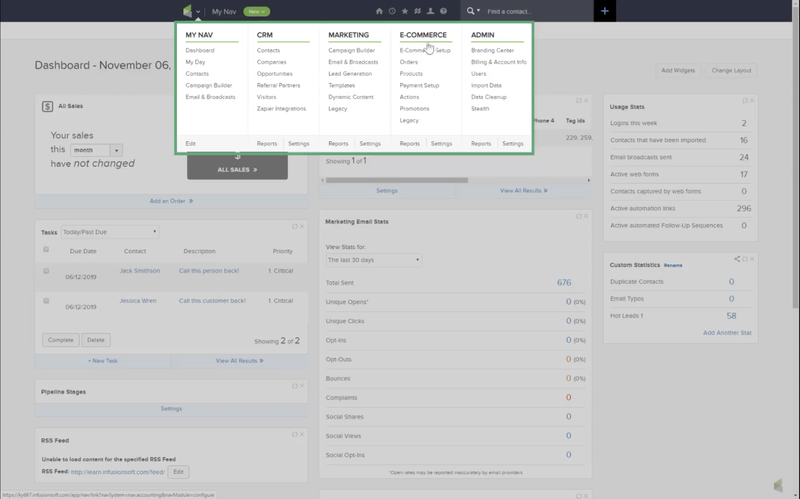Screen dimensions: 800x499
Task: Click Add Another Stat link
Action: click(x=727, y=333)
